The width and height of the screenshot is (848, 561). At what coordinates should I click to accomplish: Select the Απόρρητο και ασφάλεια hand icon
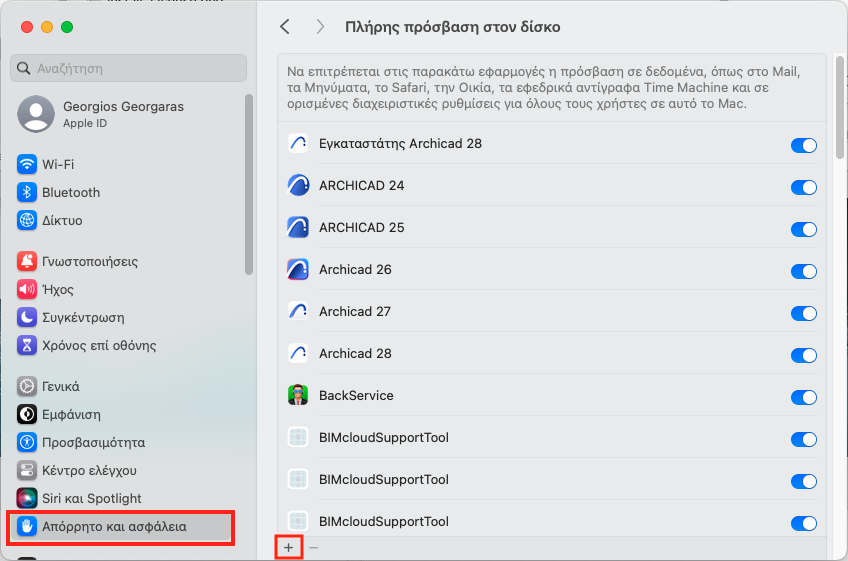[x=26, y=526]
